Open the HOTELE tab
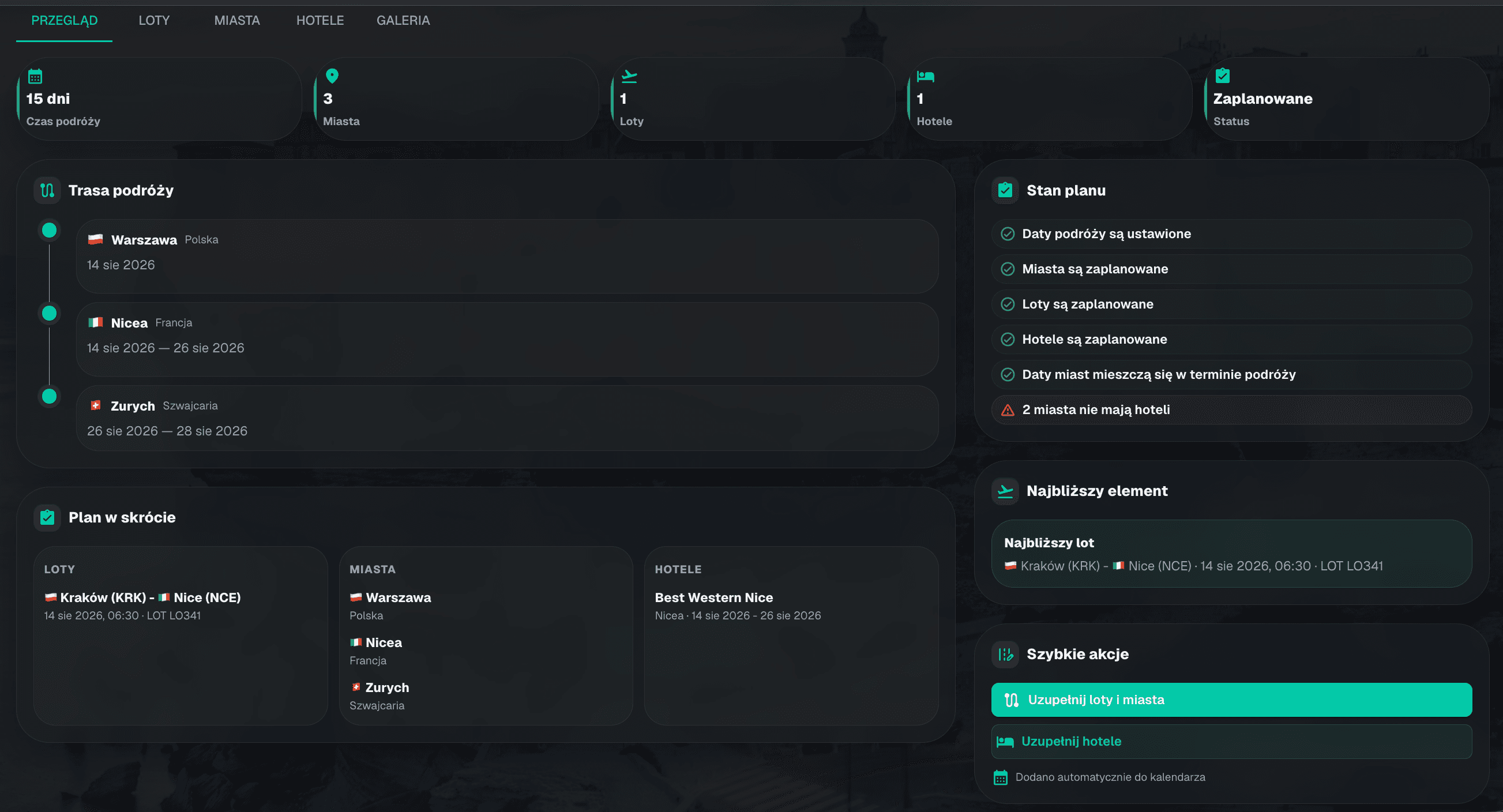The image size is (1503, 812). 320,20
